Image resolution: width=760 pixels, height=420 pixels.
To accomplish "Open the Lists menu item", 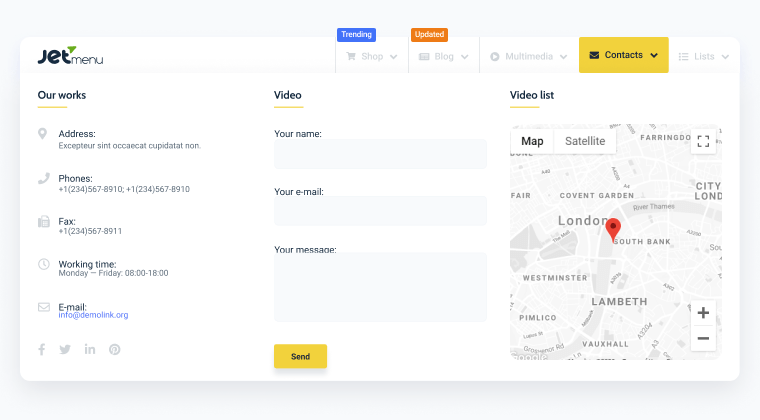I will tap(704, 56).
